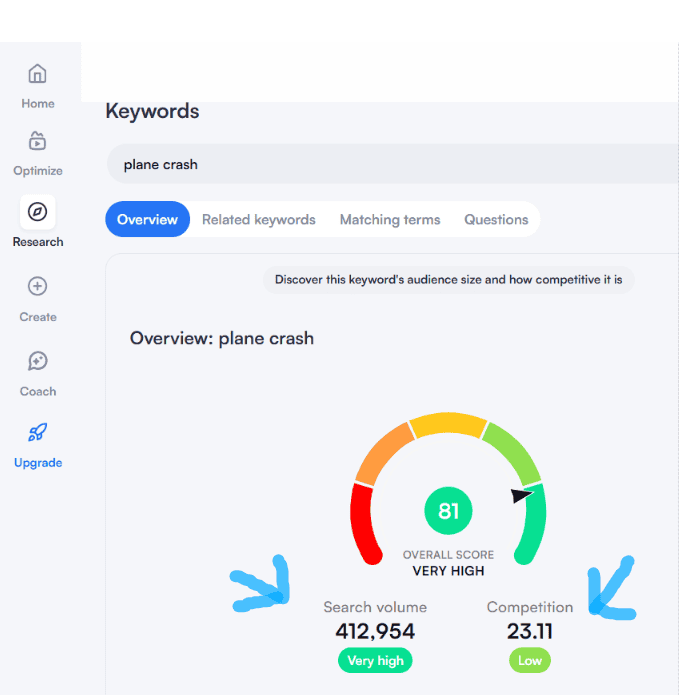The height and width of the screenshot is (695, 679).
Task: Open the Home sidebar icon
Action: 38,74
